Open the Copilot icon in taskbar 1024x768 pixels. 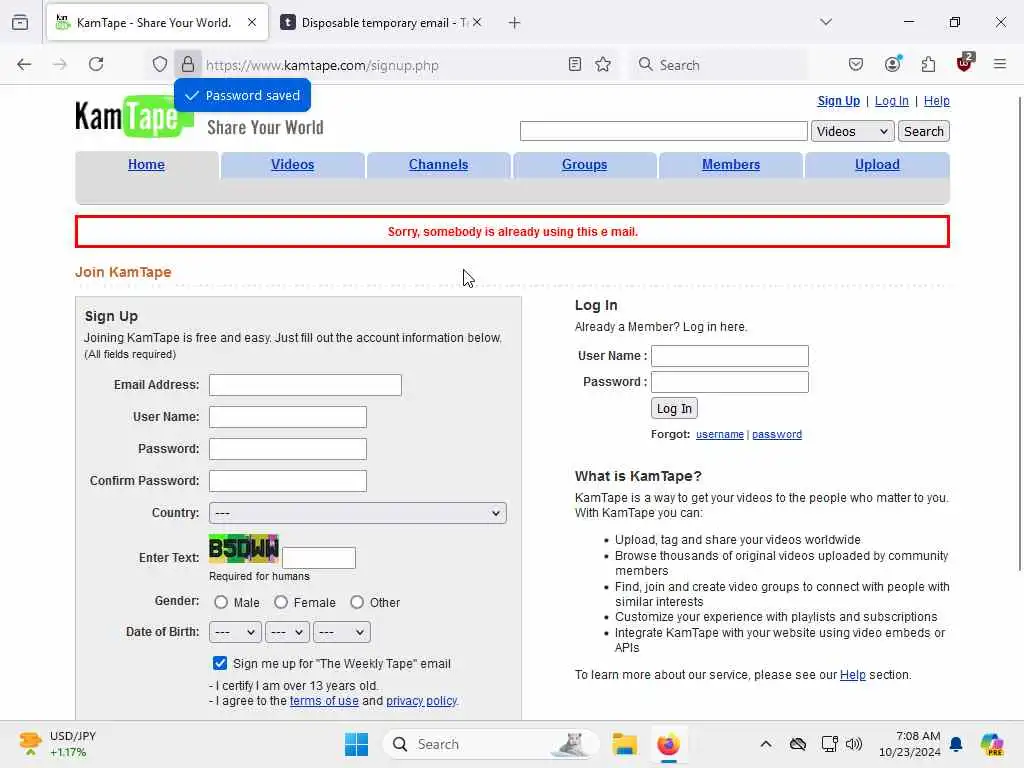pos(992,744)
